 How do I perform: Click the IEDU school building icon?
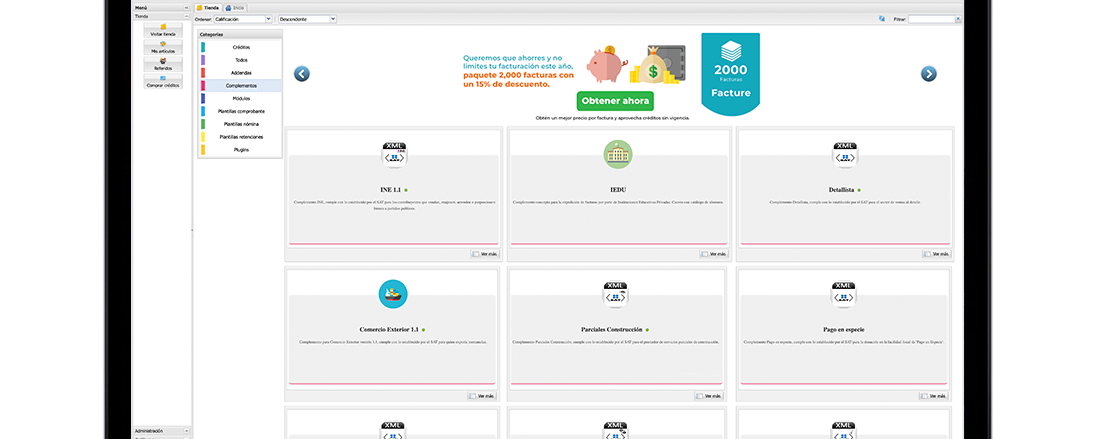[x=618, y=154]
